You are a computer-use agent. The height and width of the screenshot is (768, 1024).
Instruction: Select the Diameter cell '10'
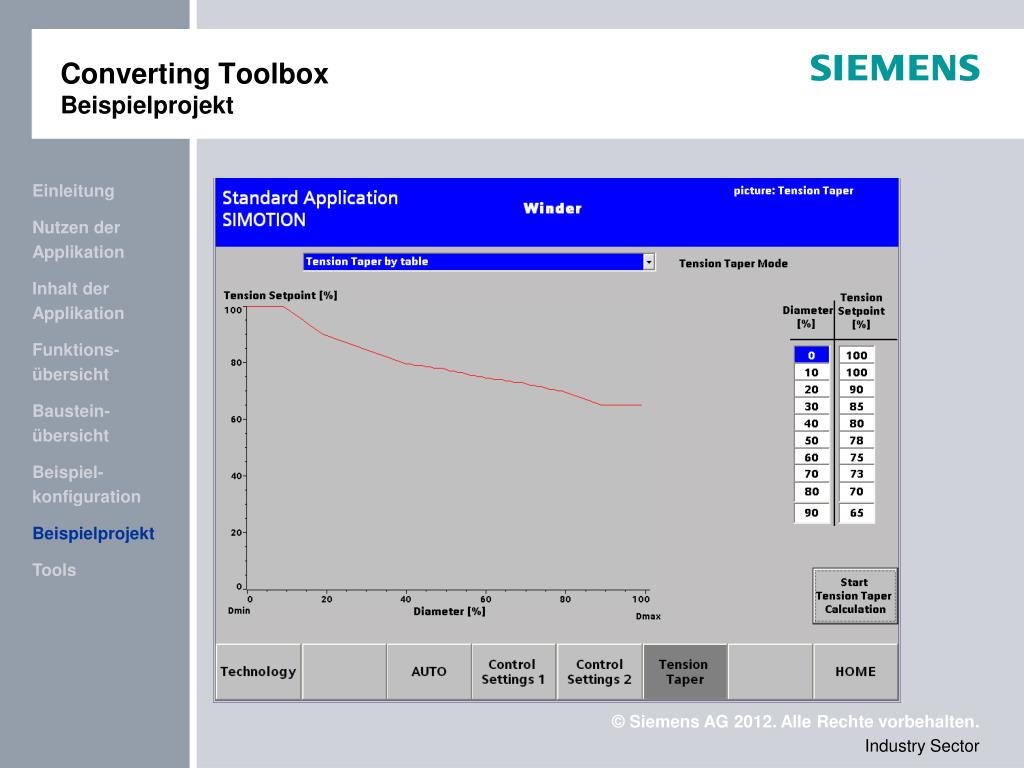tap(811, 372)
